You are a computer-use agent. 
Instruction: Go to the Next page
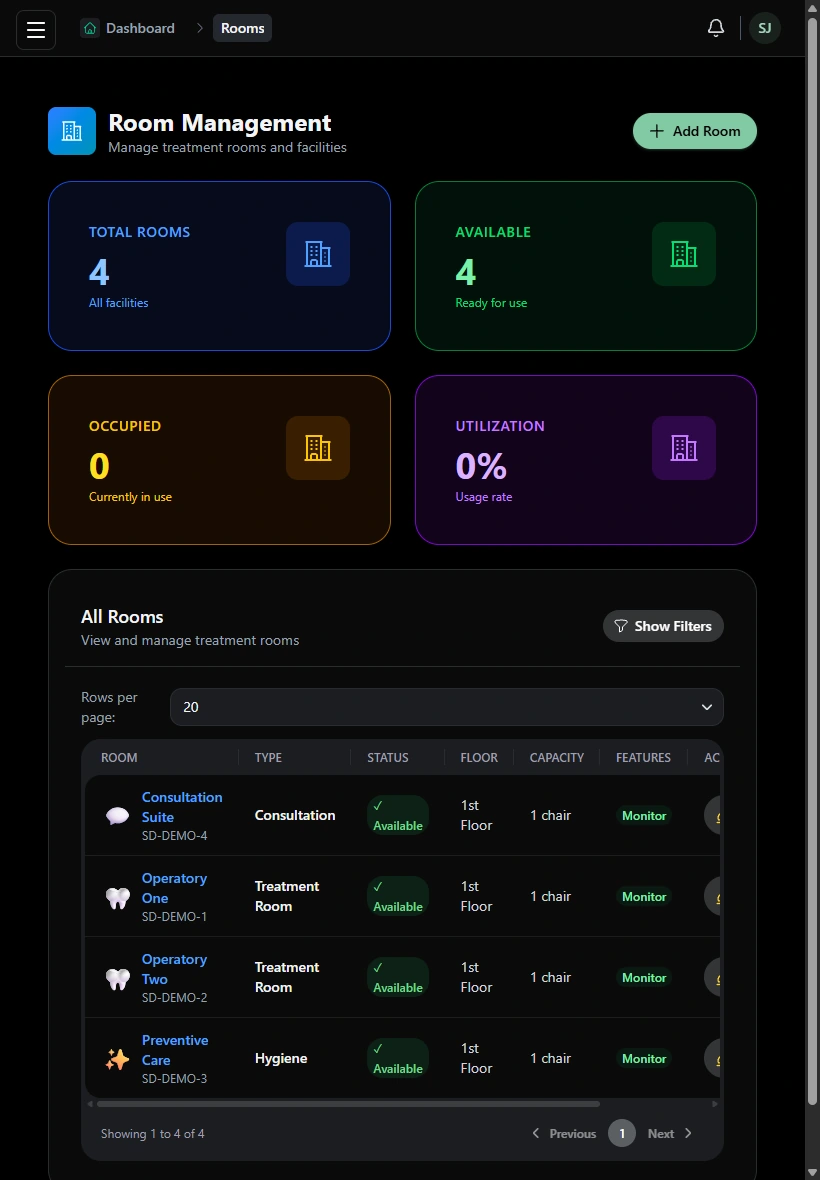[x=670, y=1133]
